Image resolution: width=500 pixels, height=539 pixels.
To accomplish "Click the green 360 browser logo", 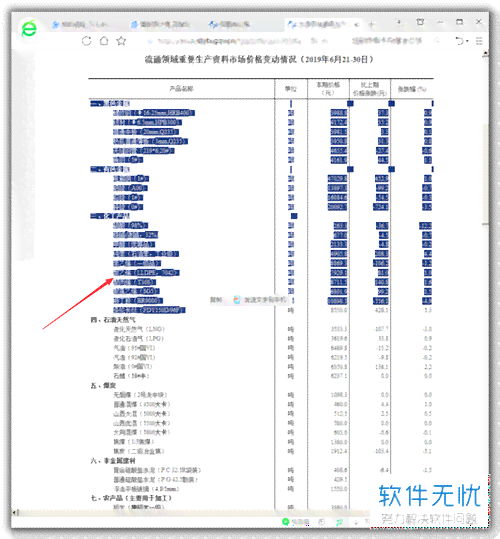I will pos(29,28).
